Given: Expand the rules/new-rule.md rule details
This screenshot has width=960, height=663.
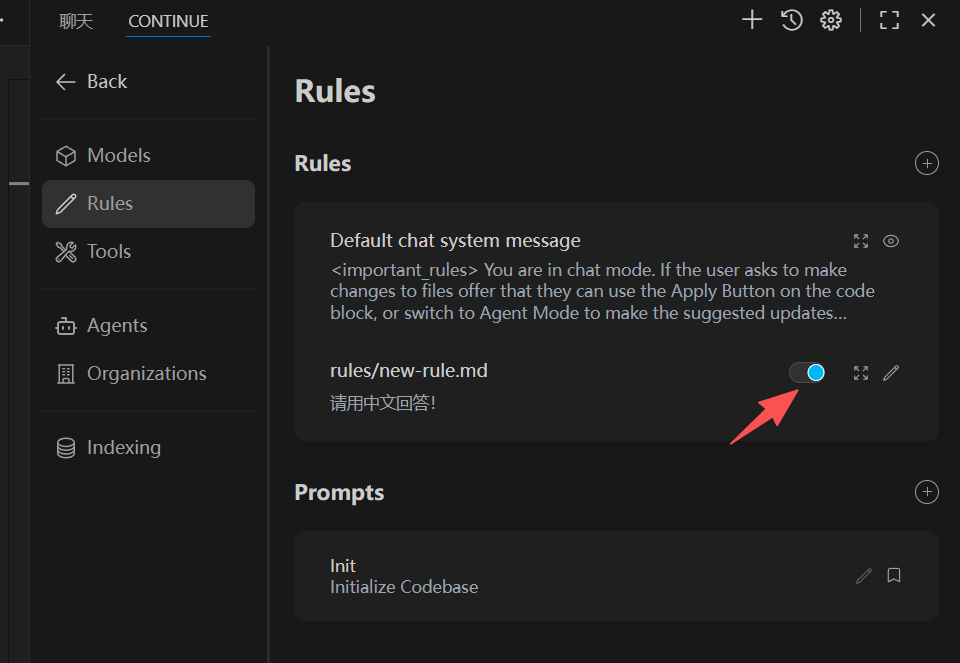Looking at the screenshot, I should (x=861, y=372).
